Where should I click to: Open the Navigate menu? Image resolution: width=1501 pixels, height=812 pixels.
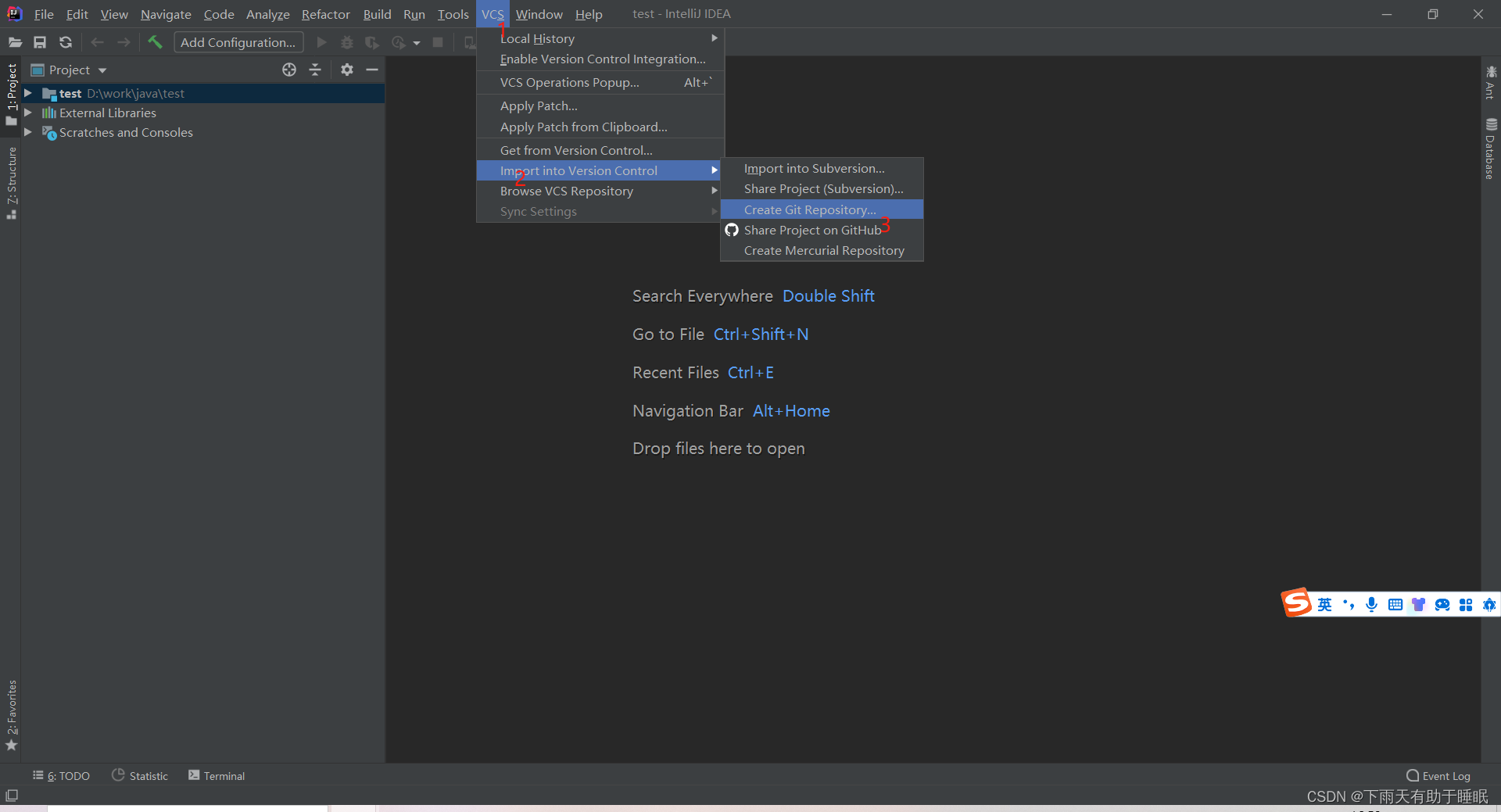166,14
